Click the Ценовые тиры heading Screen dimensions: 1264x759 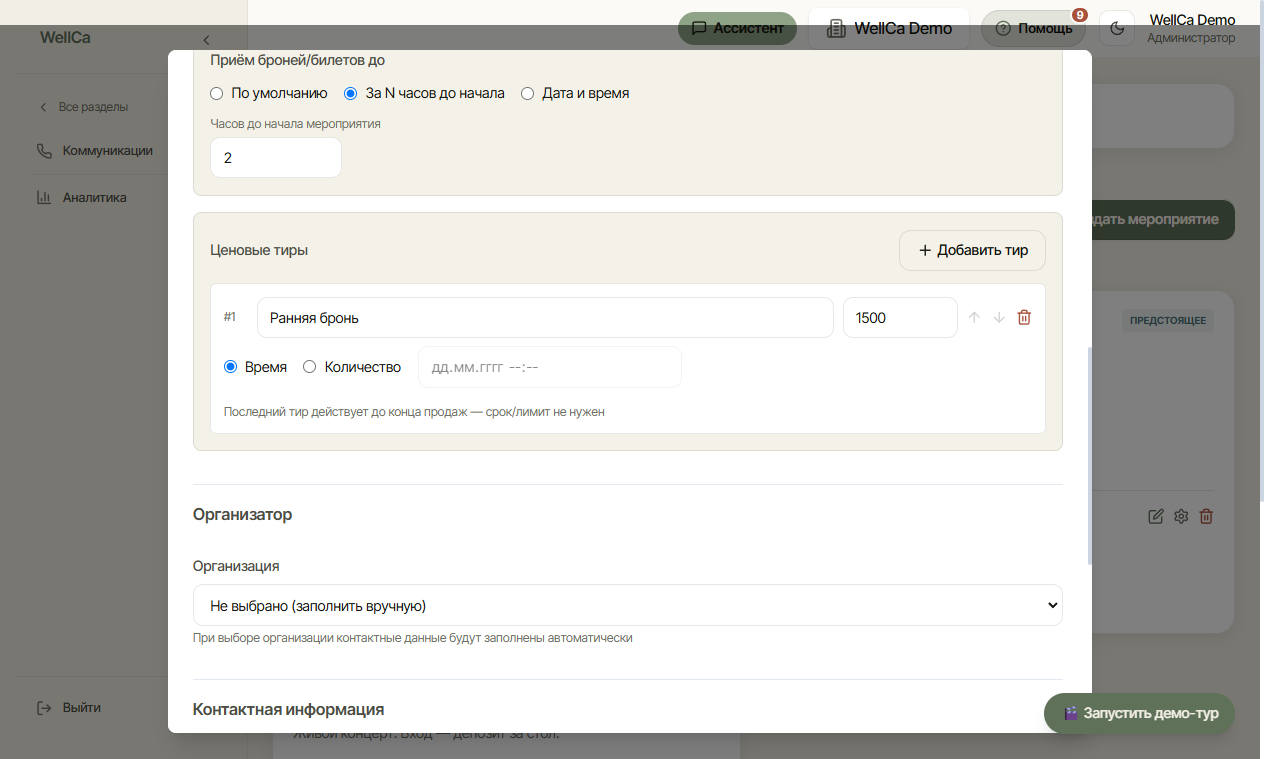(259, 250)
